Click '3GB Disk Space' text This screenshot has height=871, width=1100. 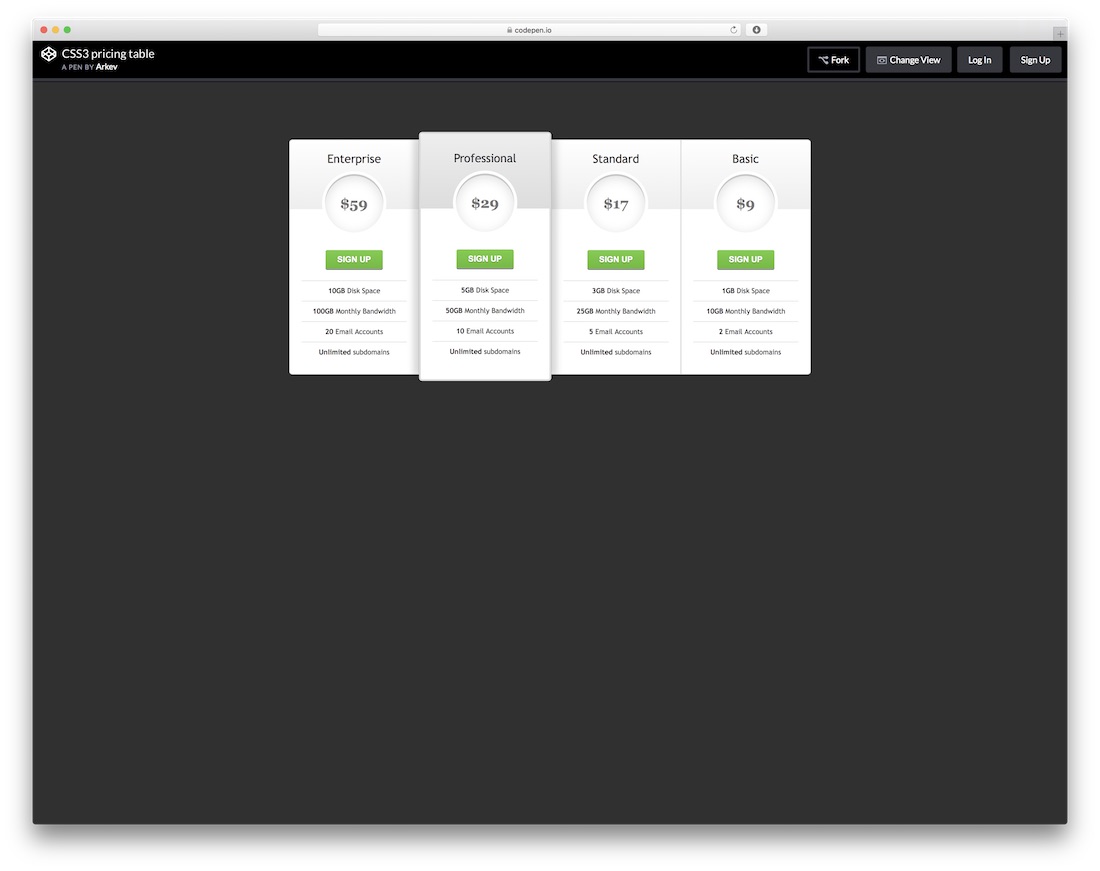(616, 290)
